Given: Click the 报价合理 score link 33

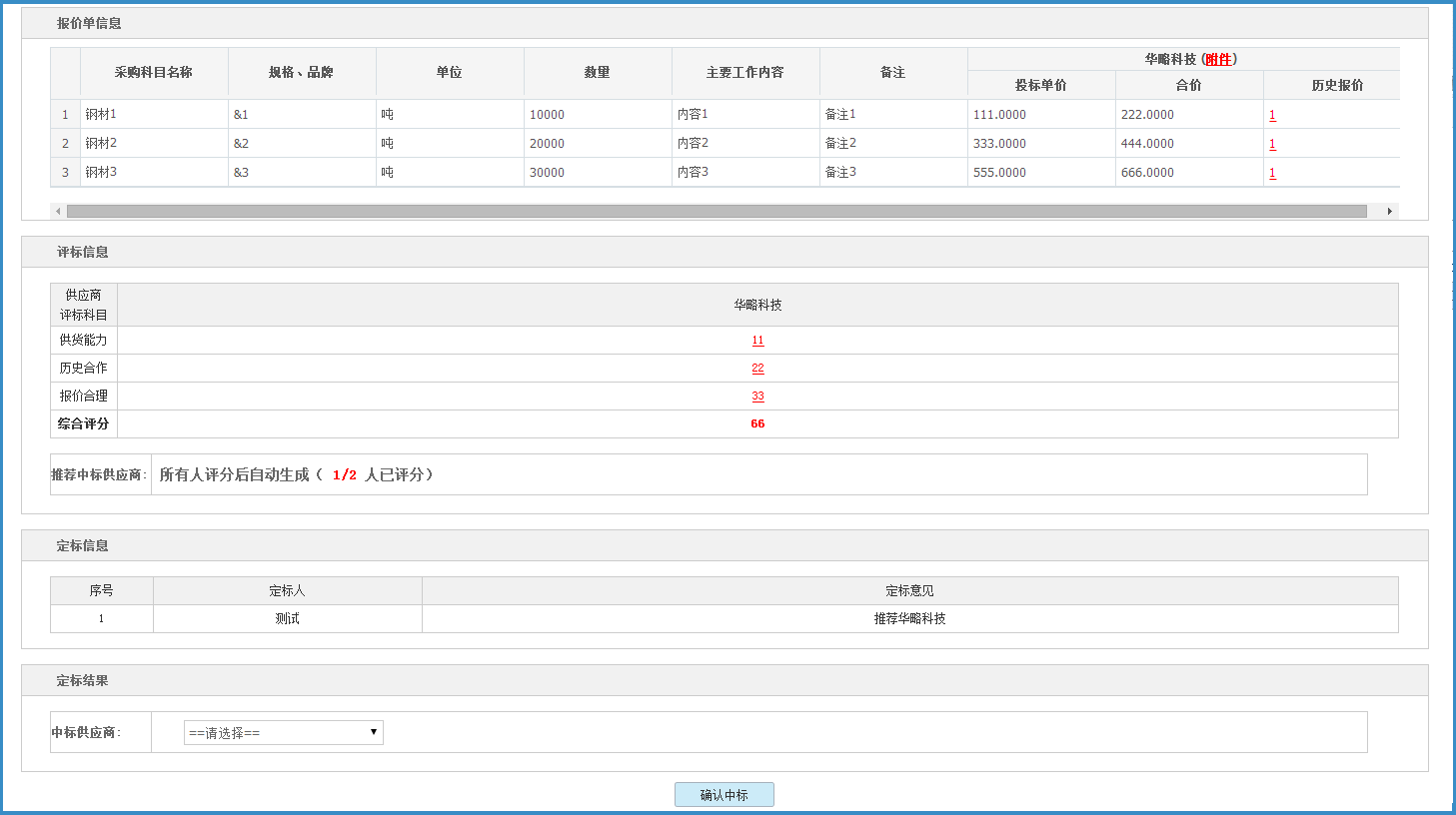Looking at the screenshot, I should [757, 397].
